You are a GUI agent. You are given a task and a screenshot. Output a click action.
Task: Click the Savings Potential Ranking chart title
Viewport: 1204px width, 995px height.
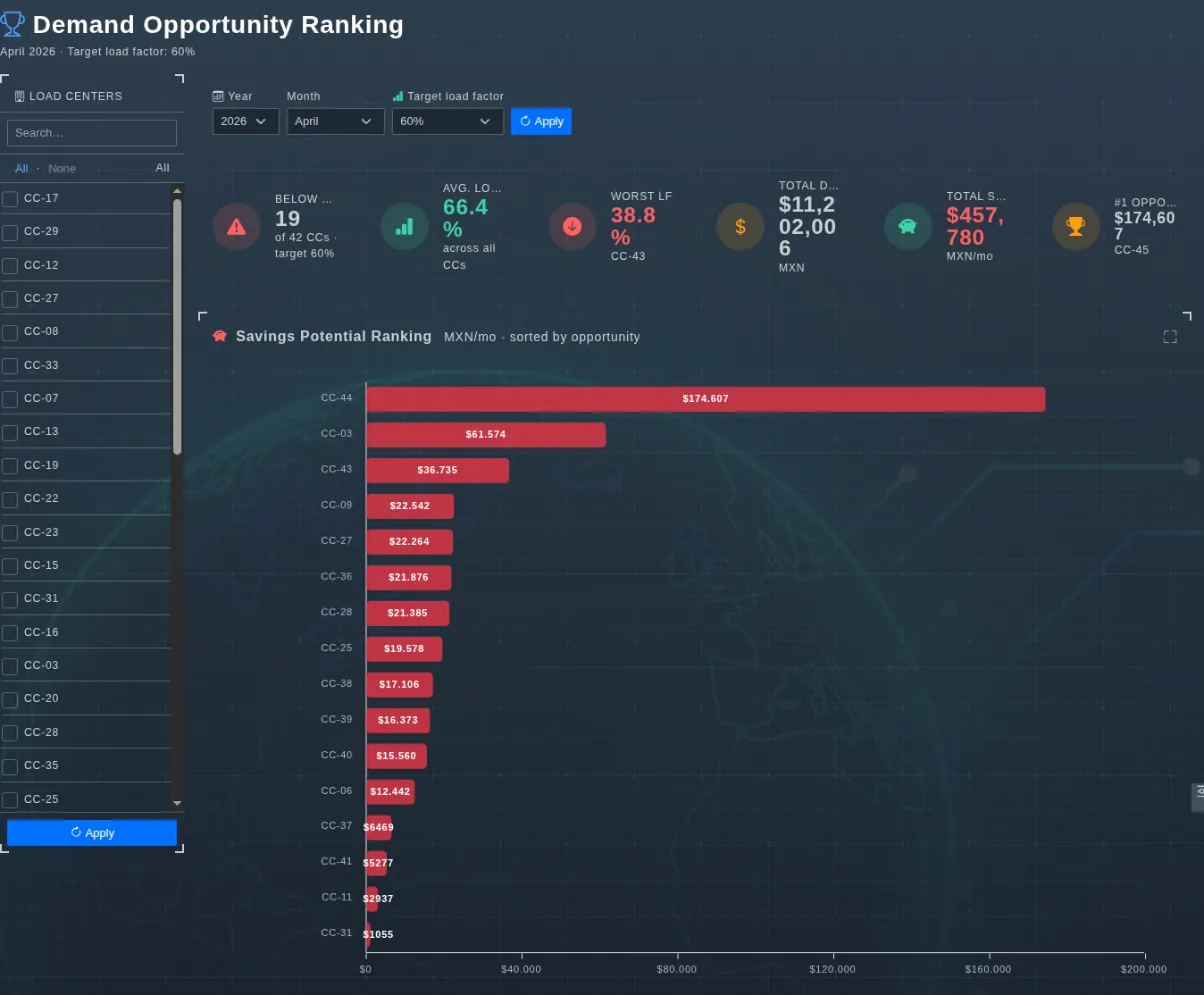click(334, 337)
